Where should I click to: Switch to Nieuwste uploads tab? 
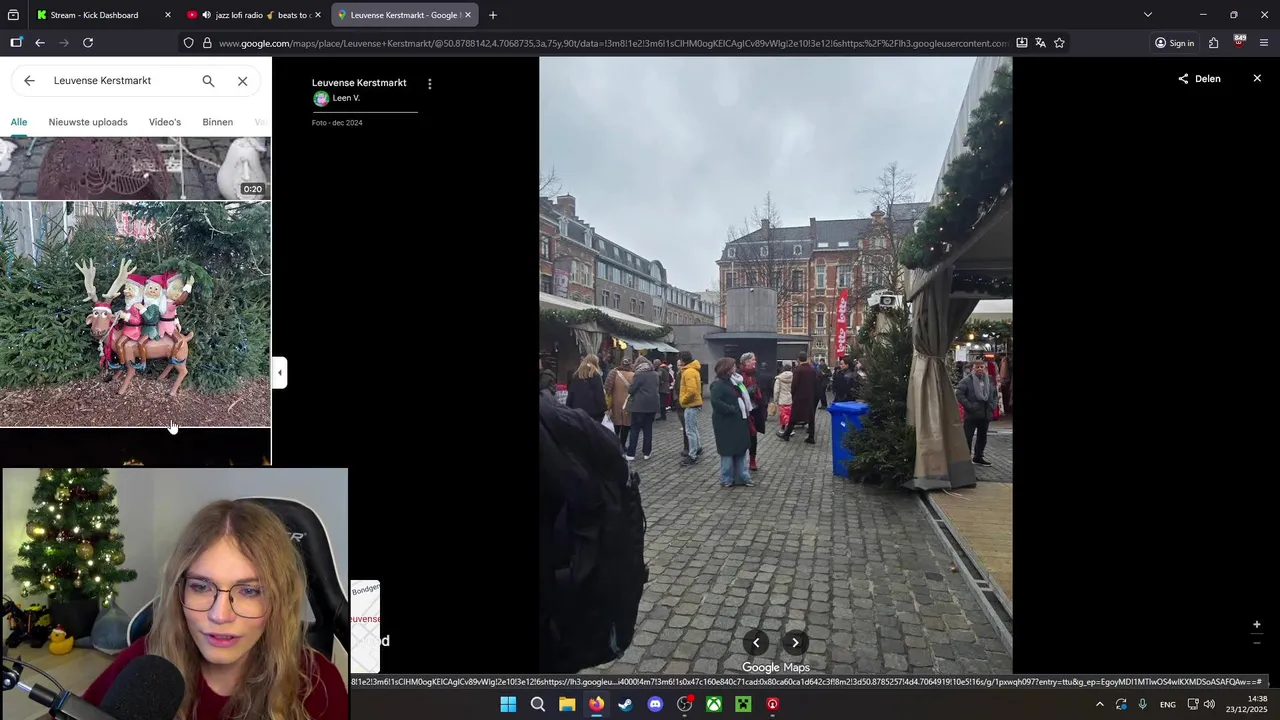click(x=88, y=122)
